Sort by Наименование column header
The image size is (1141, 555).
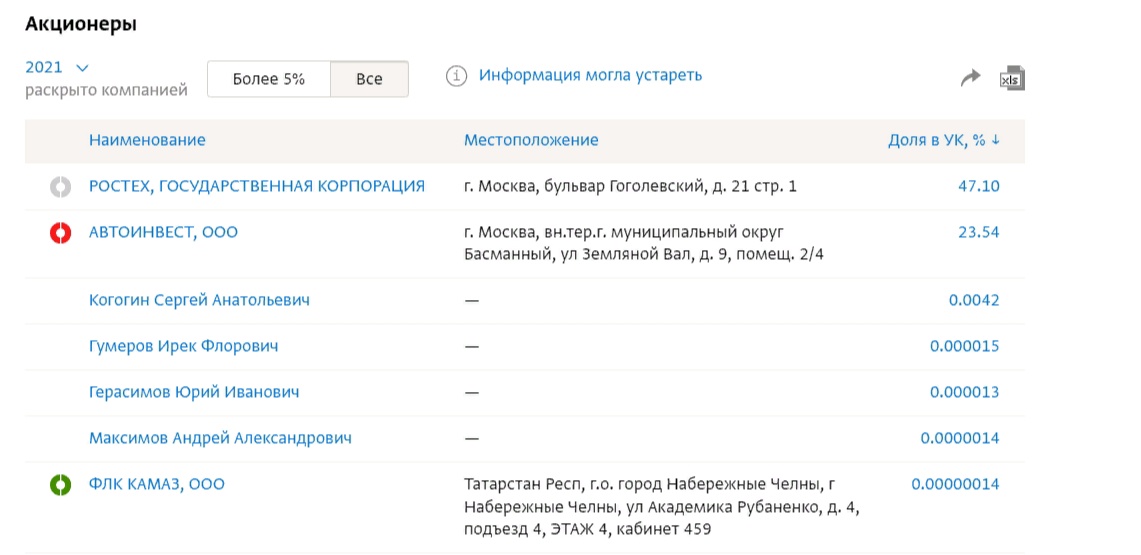click(x=147, y=140)
